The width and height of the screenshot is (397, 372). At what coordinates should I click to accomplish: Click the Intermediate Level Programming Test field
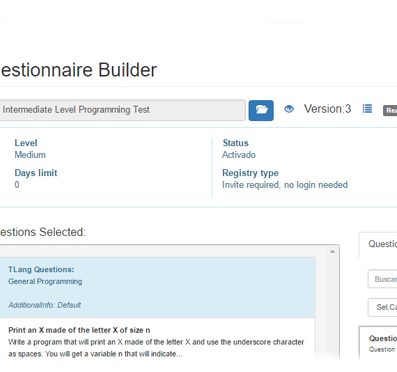pos(122,110)
